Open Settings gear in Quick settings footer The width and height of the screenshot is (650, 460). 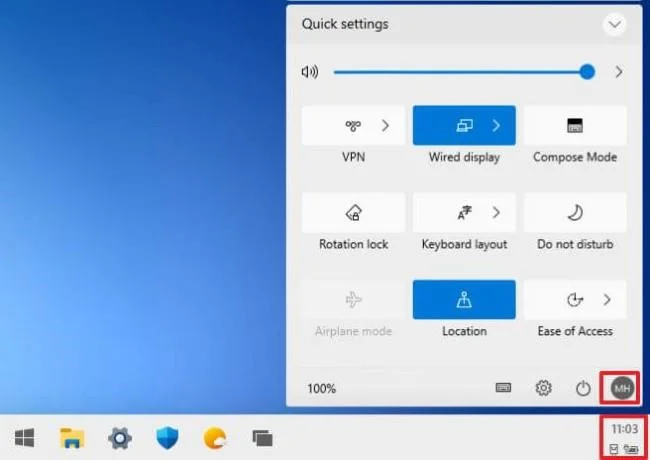point(543,388)
